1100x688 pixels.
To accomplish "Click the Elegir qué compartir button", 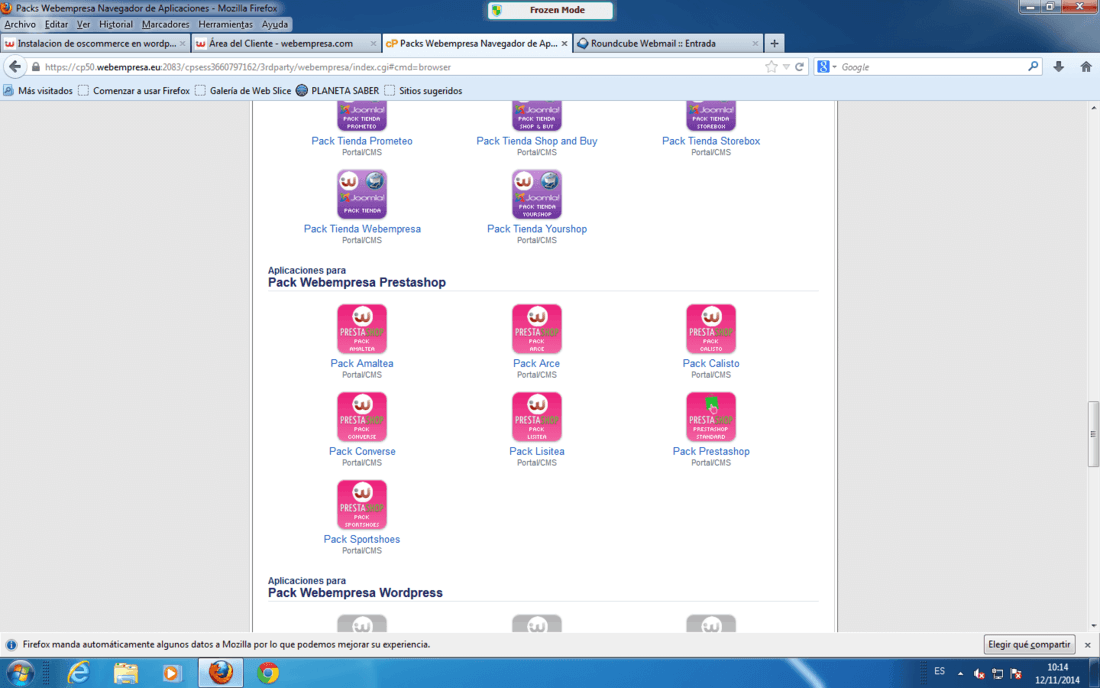I will 1029,645.
